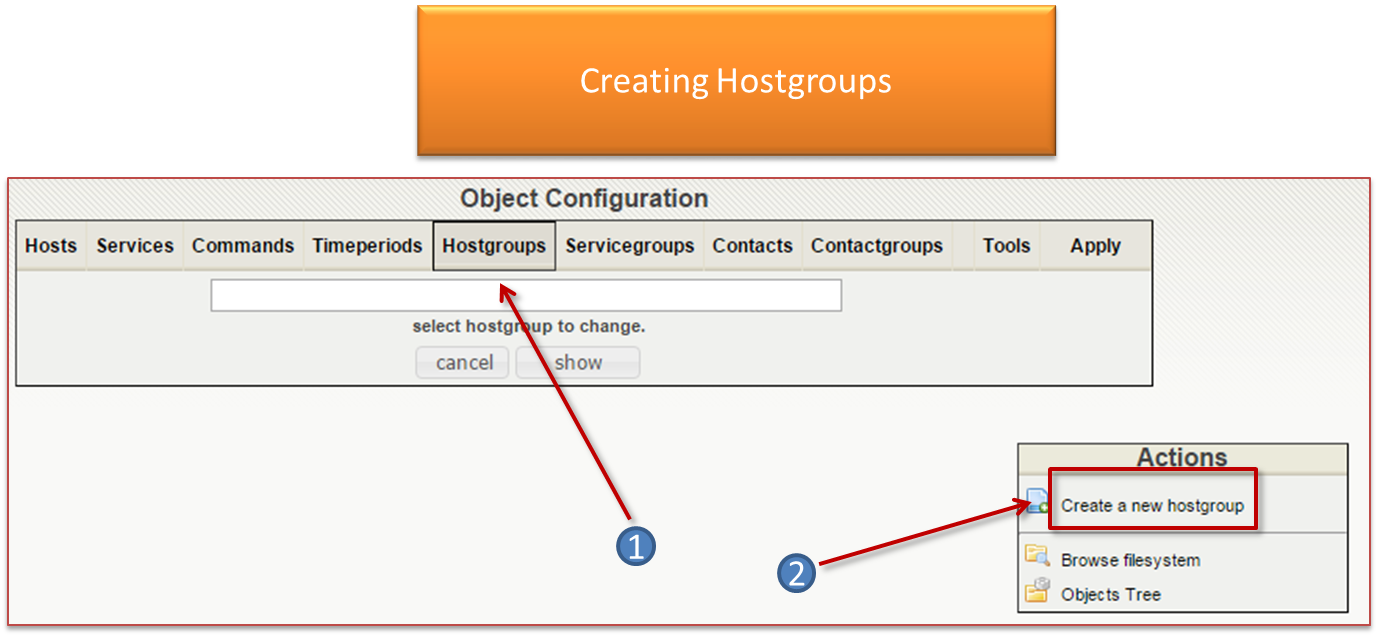Screen dimensions: 1378x636
Task: Click the Actions panel heading
Action: [1182, 458]
